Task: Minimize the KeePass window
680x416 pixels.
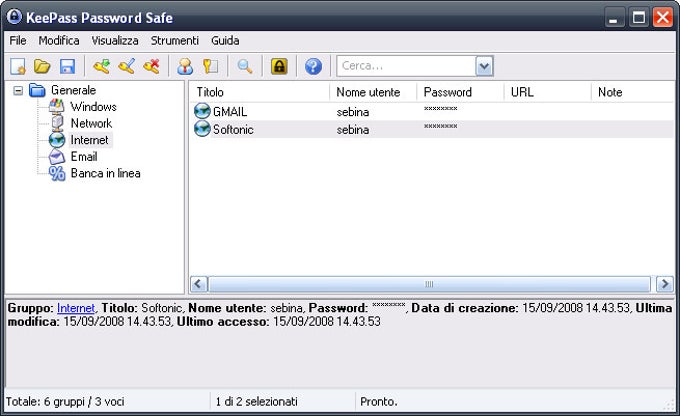Action: click(x=614, y=17)
